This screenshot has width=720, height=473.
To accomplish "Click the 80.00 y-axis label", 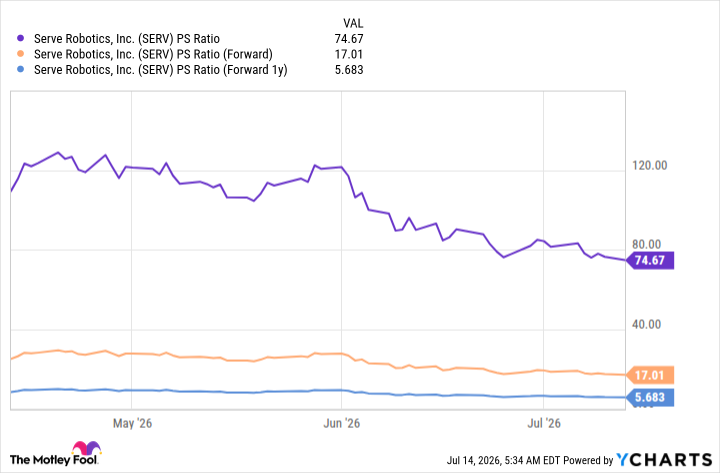I will [647, 245].
